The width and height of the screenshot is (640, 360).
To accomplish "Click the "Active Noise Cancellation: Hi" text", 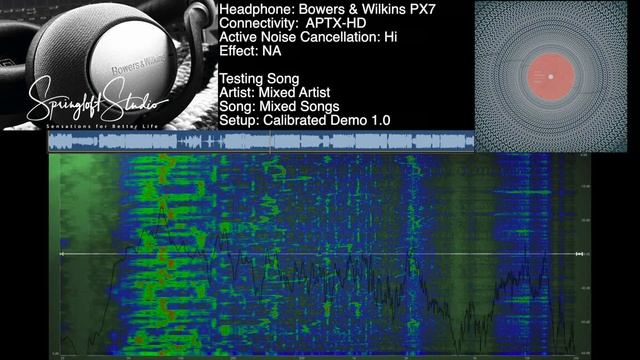I will click(x=308, y=37).
